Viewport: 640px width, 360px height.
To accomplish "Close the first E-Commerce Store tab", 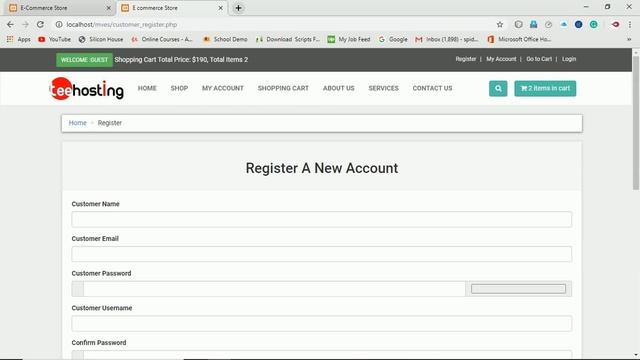I will (109, 8).
